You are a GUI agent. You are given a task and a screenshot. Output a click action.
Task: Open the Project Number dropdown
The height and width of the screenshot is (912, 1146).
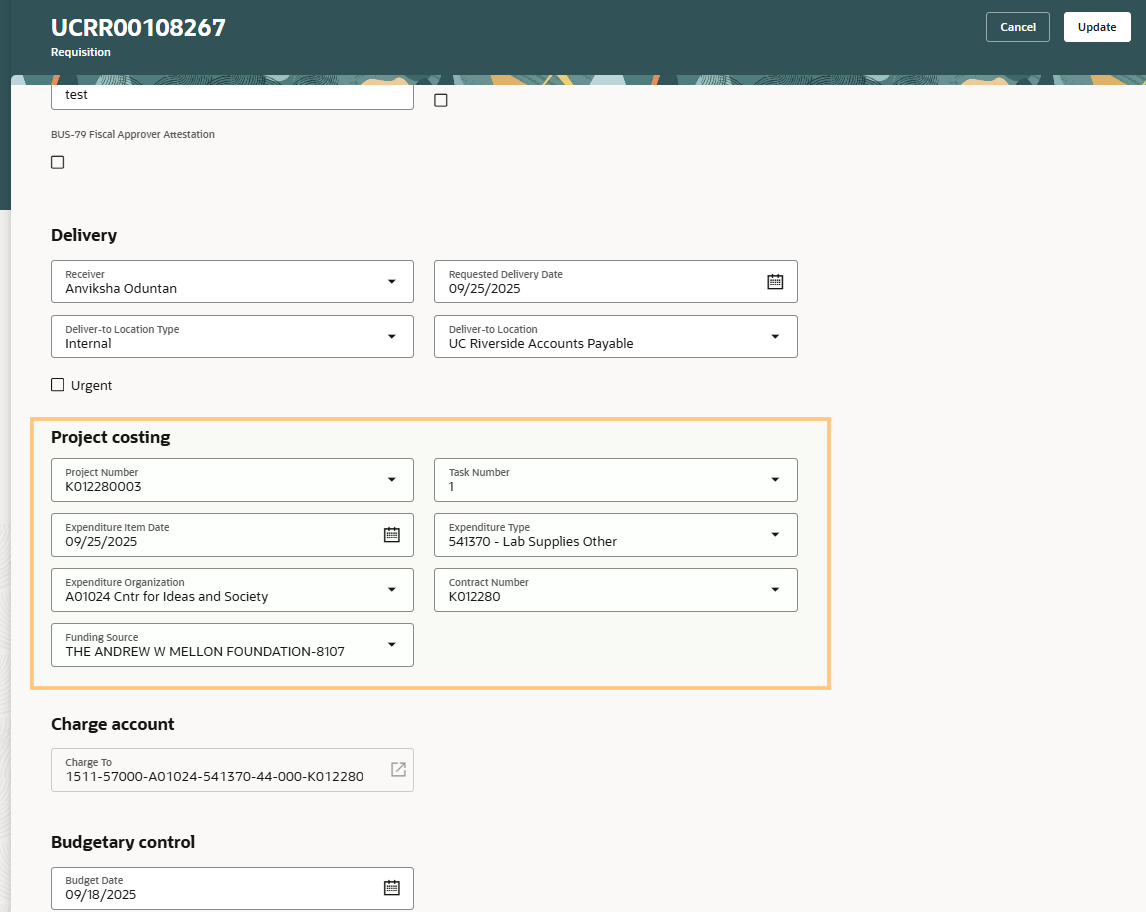tap(392, 480)
